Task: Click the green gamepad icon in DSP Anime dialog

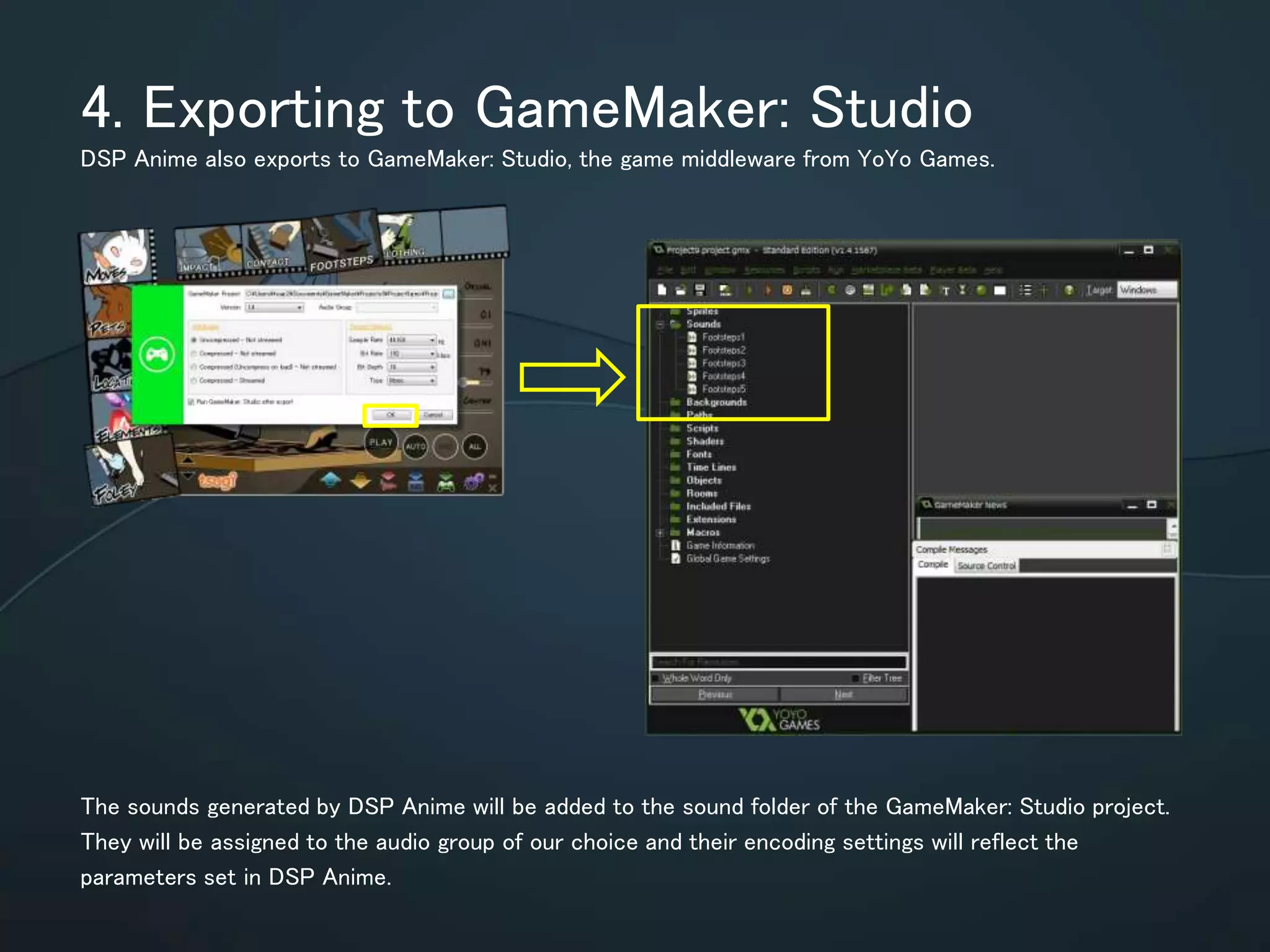Action: [157, 355]
